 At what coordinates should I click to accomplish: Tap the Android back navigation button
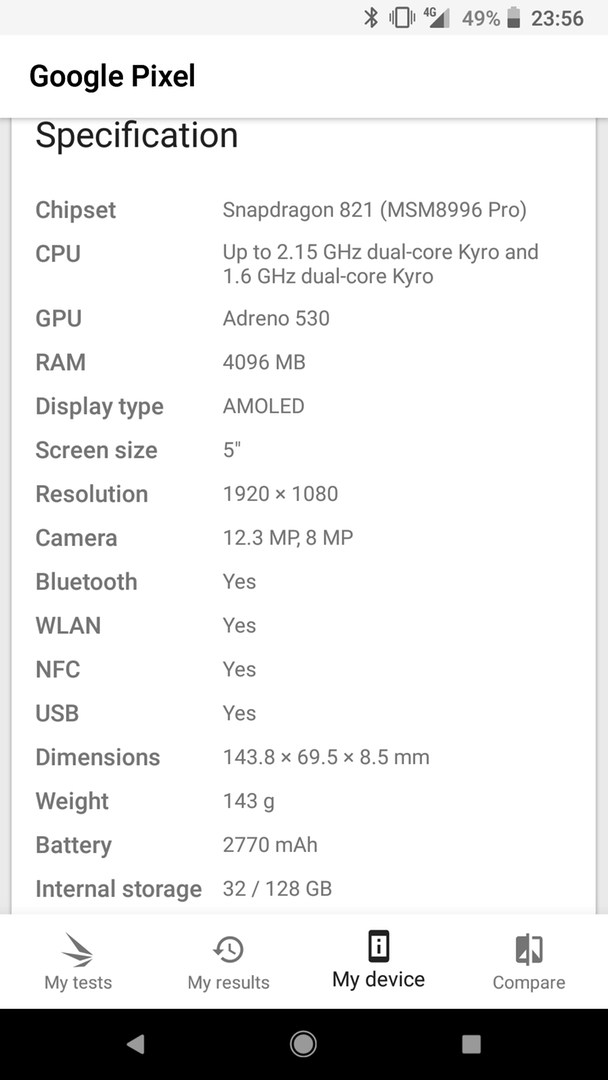click(136, 1044)
